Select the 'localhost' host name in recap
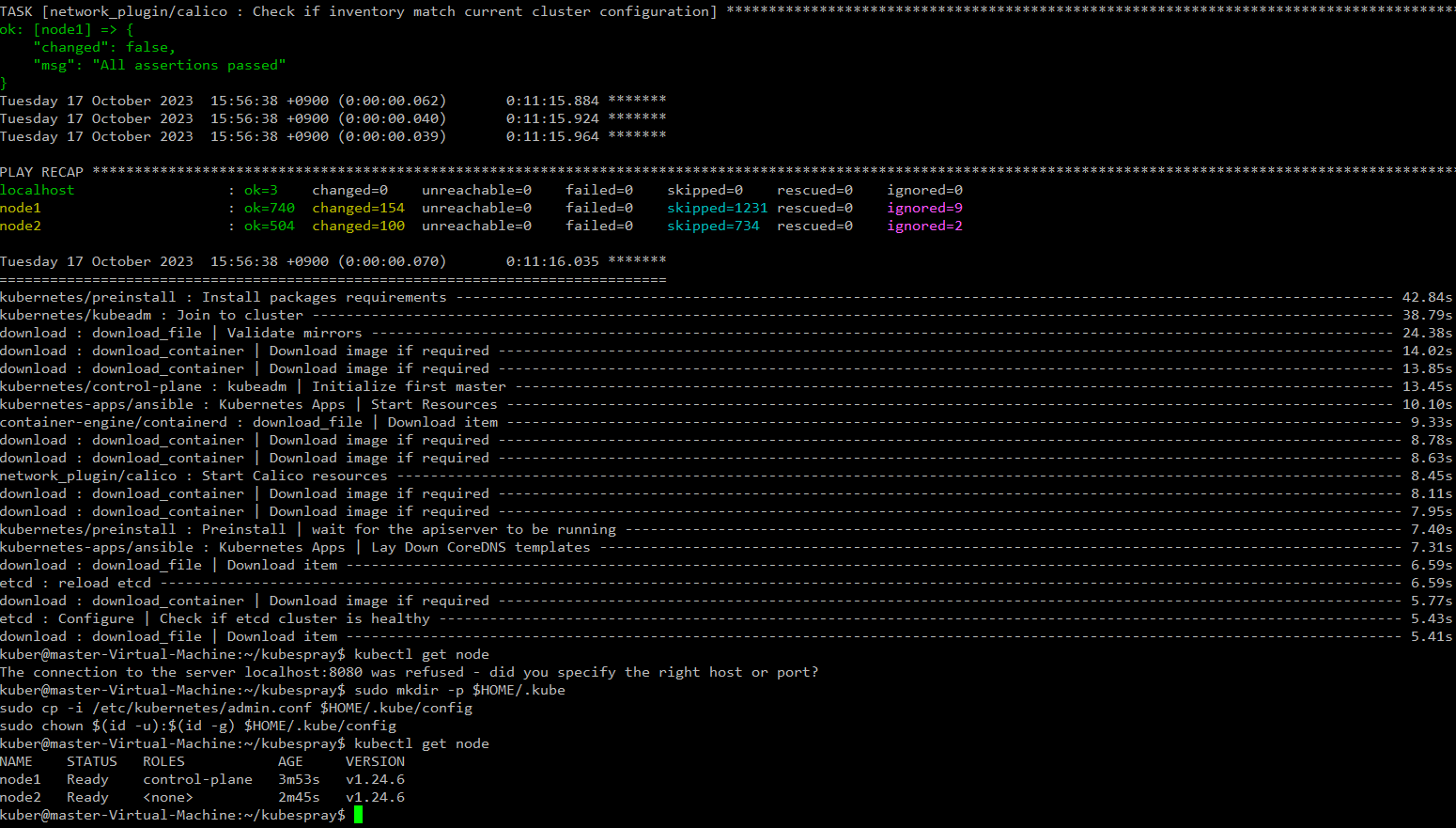Viewport: 1456px width, 828px height. click(x=38, y=190)
